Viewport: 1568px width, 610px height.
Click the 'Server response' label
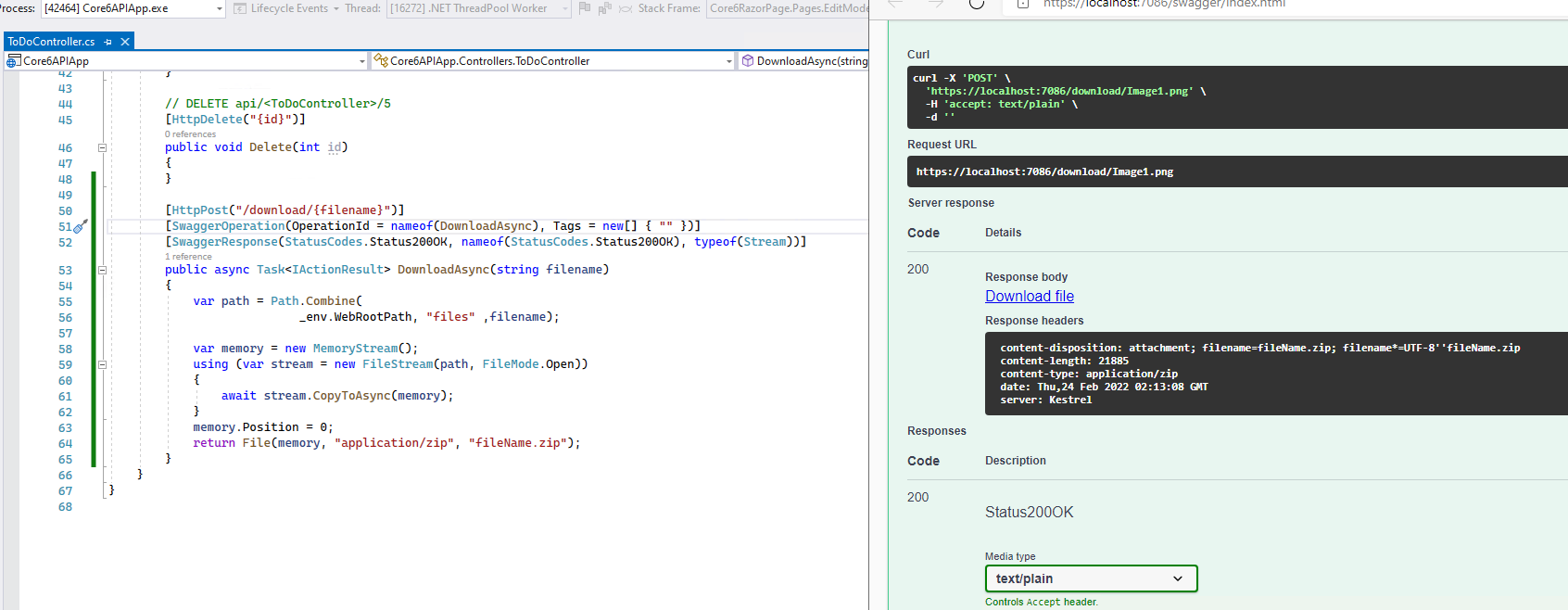click(951, 203)
